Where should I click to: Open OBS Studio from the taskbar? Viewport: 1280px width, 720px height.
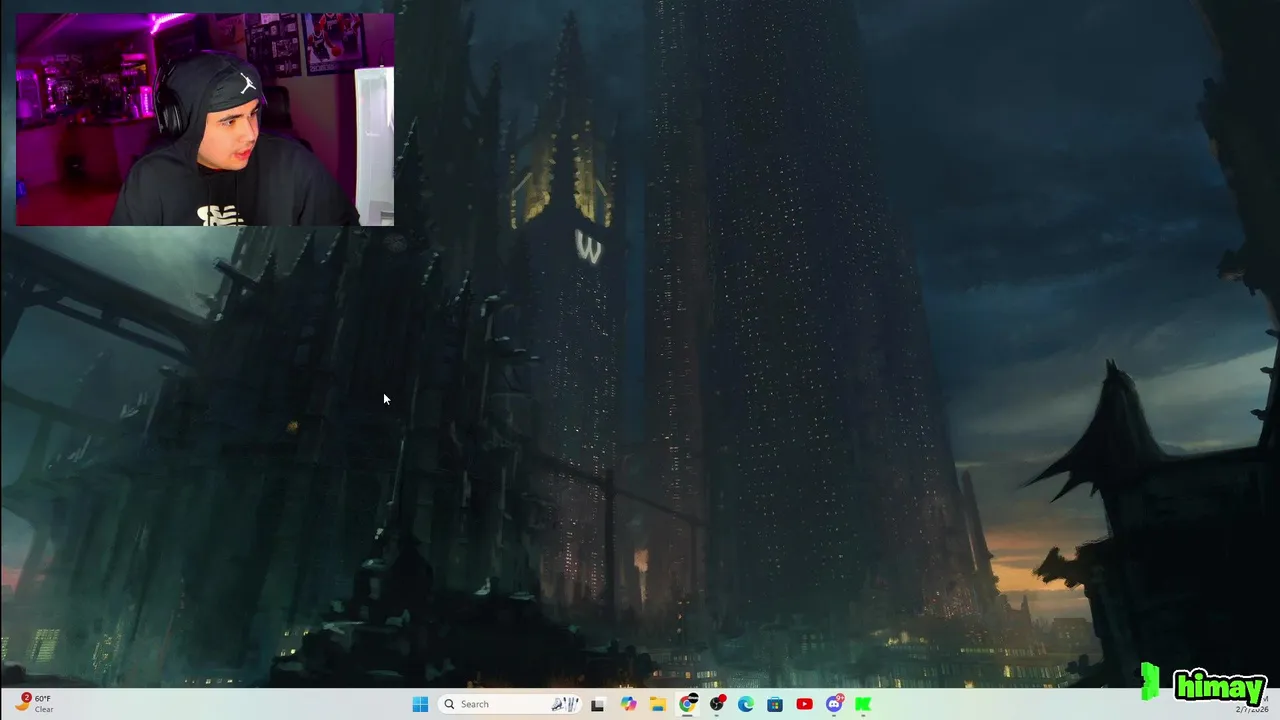pyautogui.click(x=717, y=704)
